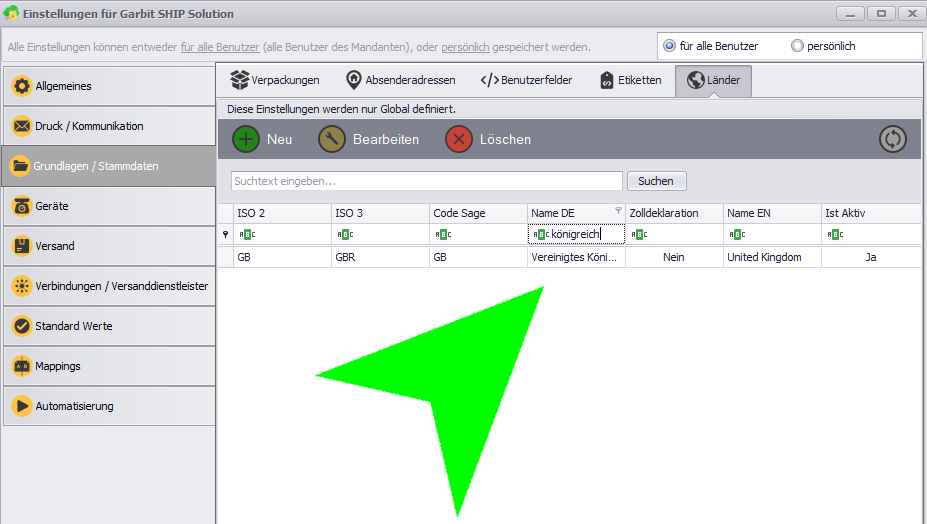
Task: Click the Verbindungen / Versanddienstleister hub icon
Action: coord(22,286)
